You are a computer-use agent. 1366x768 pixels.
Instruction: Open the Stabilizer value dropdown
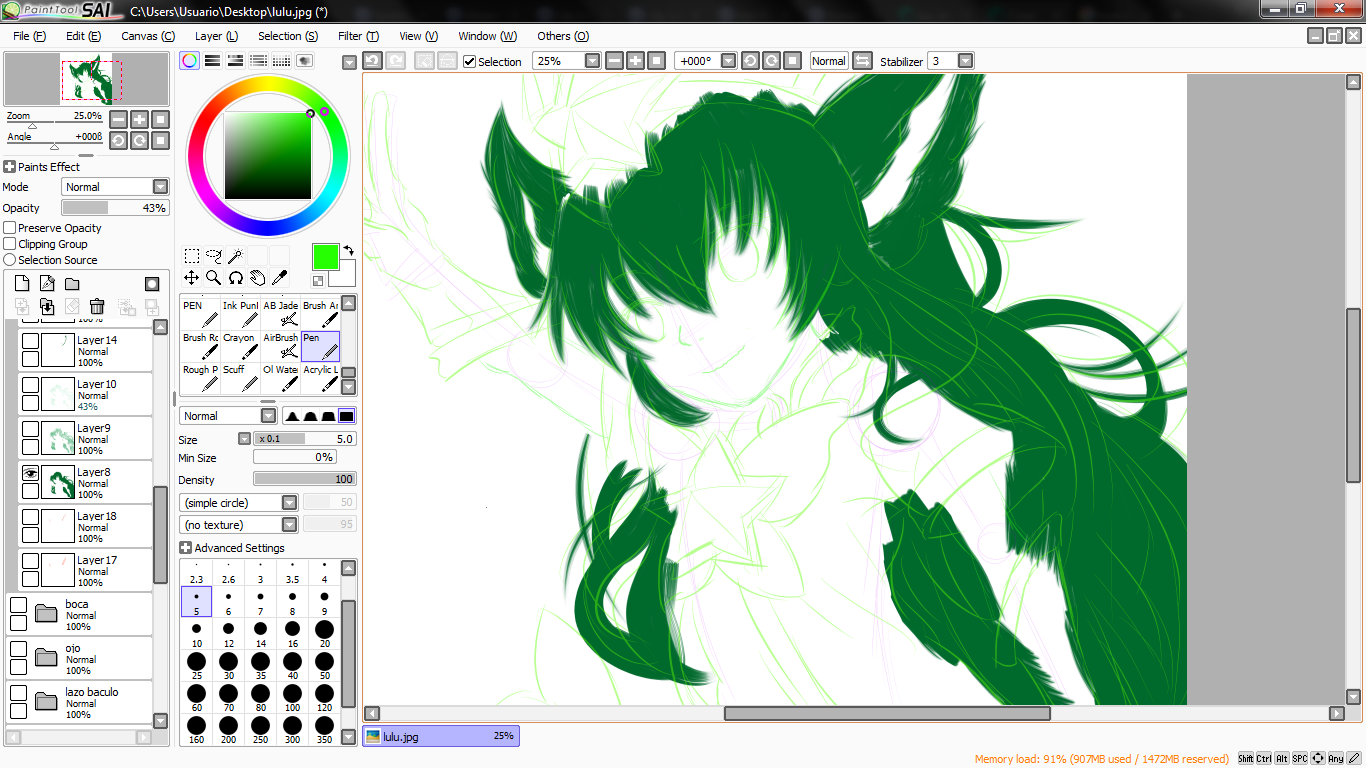pos(965,61)
